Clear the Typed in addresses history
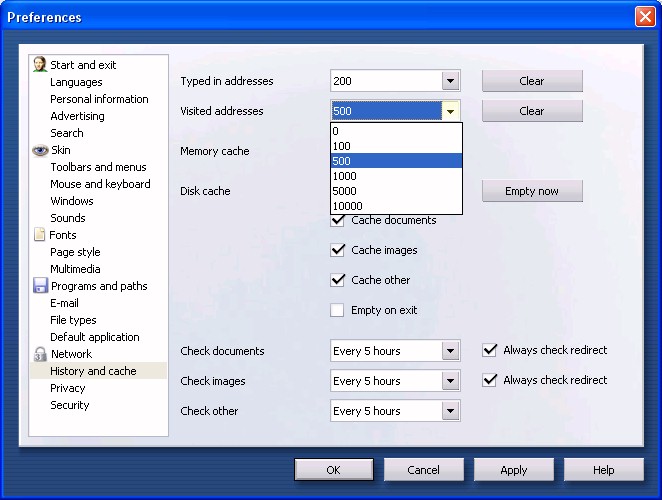662x500 pixels. (532, 81)
